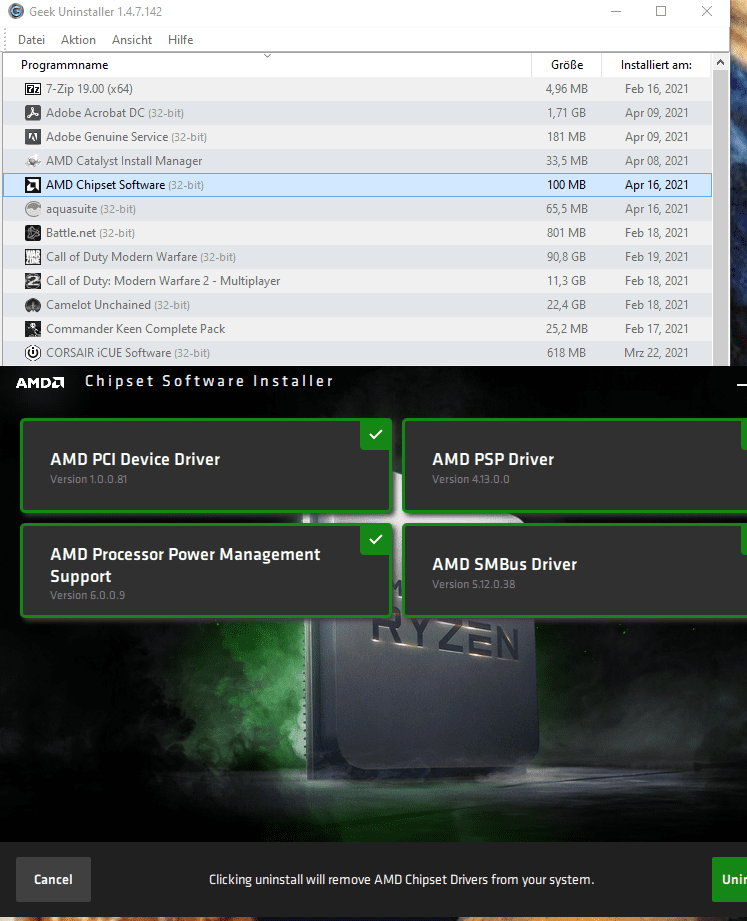The width and height of the screenshot is (747, 921).
Task: Select the Battle.net (32-bit) entry
Action: pos(357,233)
